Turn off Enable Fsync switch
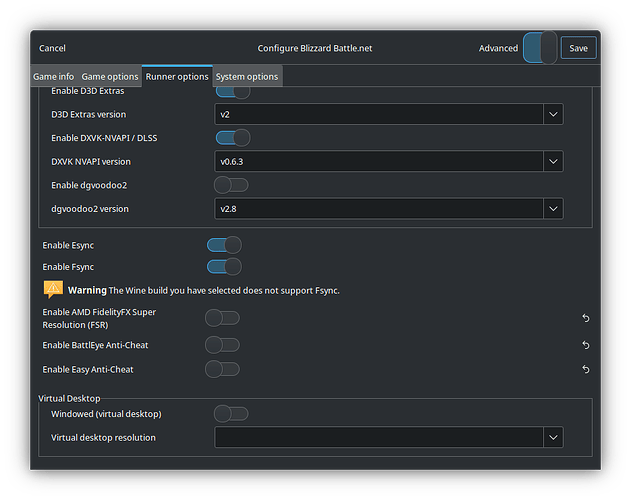630x500 pixels. [224, 266]
